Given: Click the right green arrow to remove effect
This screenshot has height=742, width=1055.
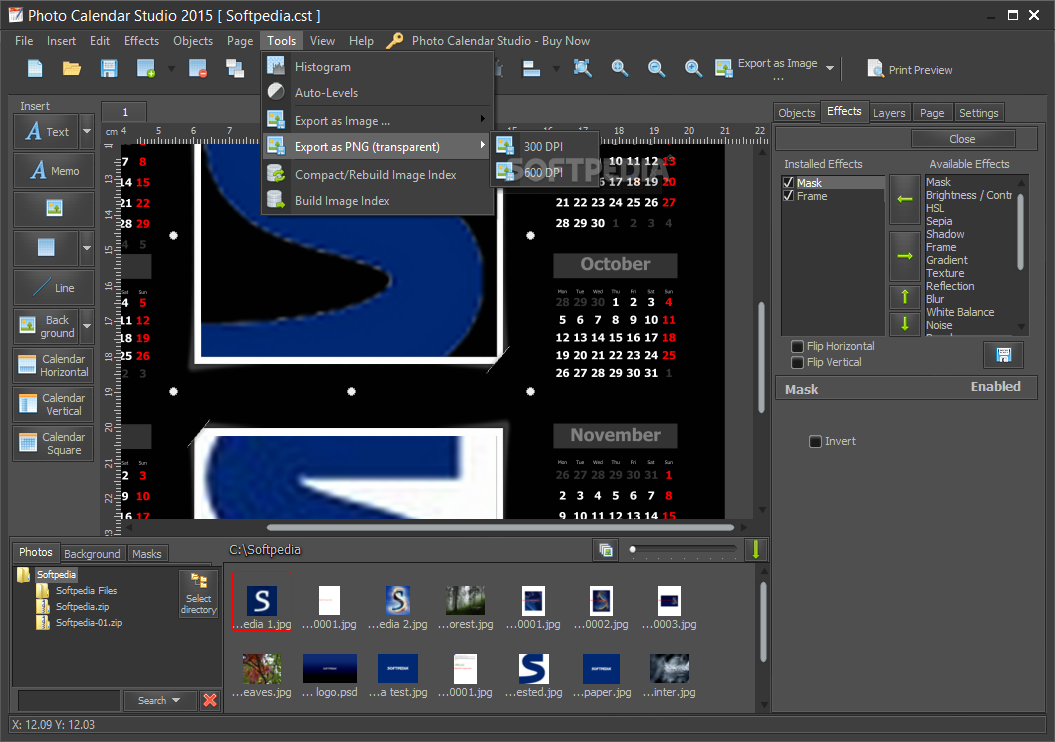Looking at the screenshot, I should [905, 256].
